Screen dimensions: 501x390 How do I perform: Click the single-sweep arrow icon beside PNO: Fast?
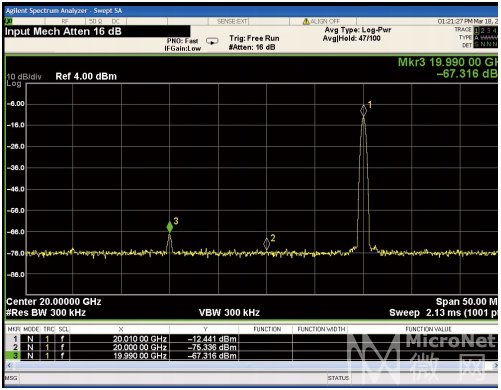pos(212,41)
